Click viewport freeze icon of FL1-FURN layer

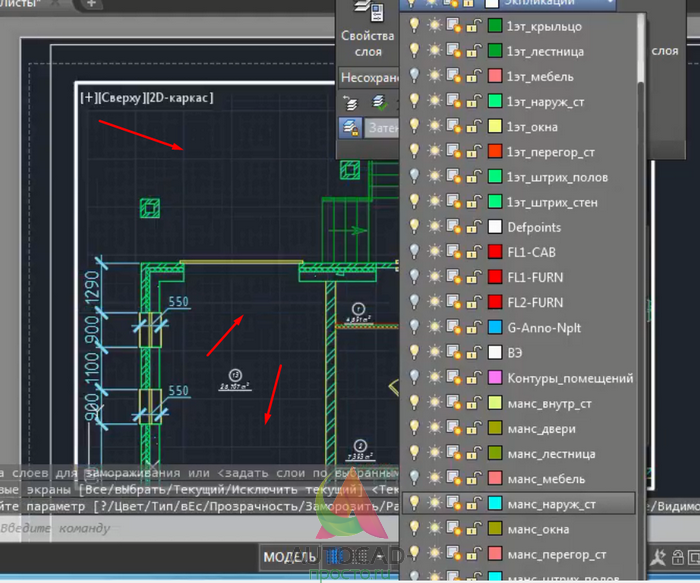pos(454,277)
